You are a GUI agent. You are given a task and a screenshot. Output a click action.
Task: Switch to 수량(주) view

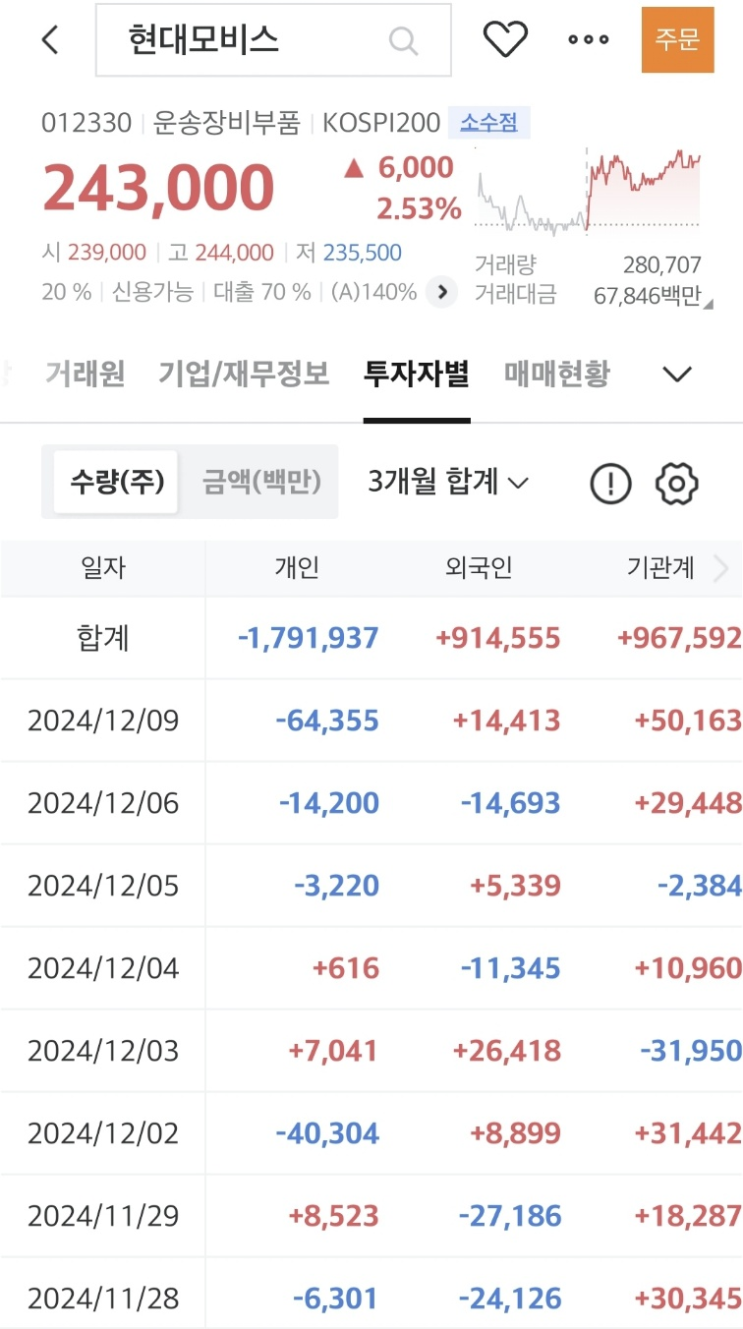pyautogui.click(x=116, y=482)
